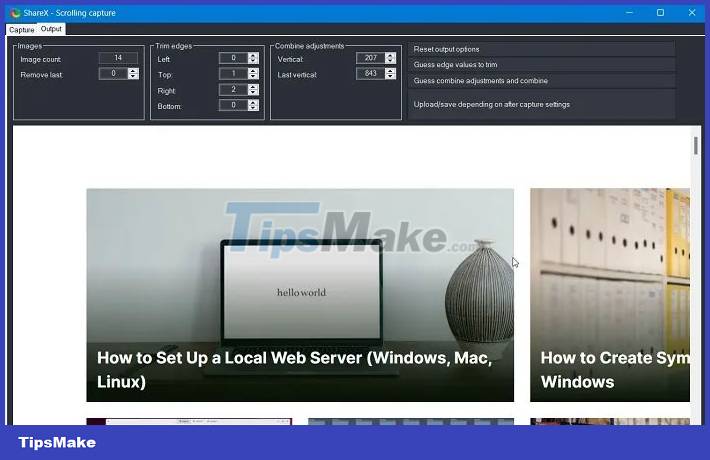Minimize the ShareX window

[x=629, y=13]
